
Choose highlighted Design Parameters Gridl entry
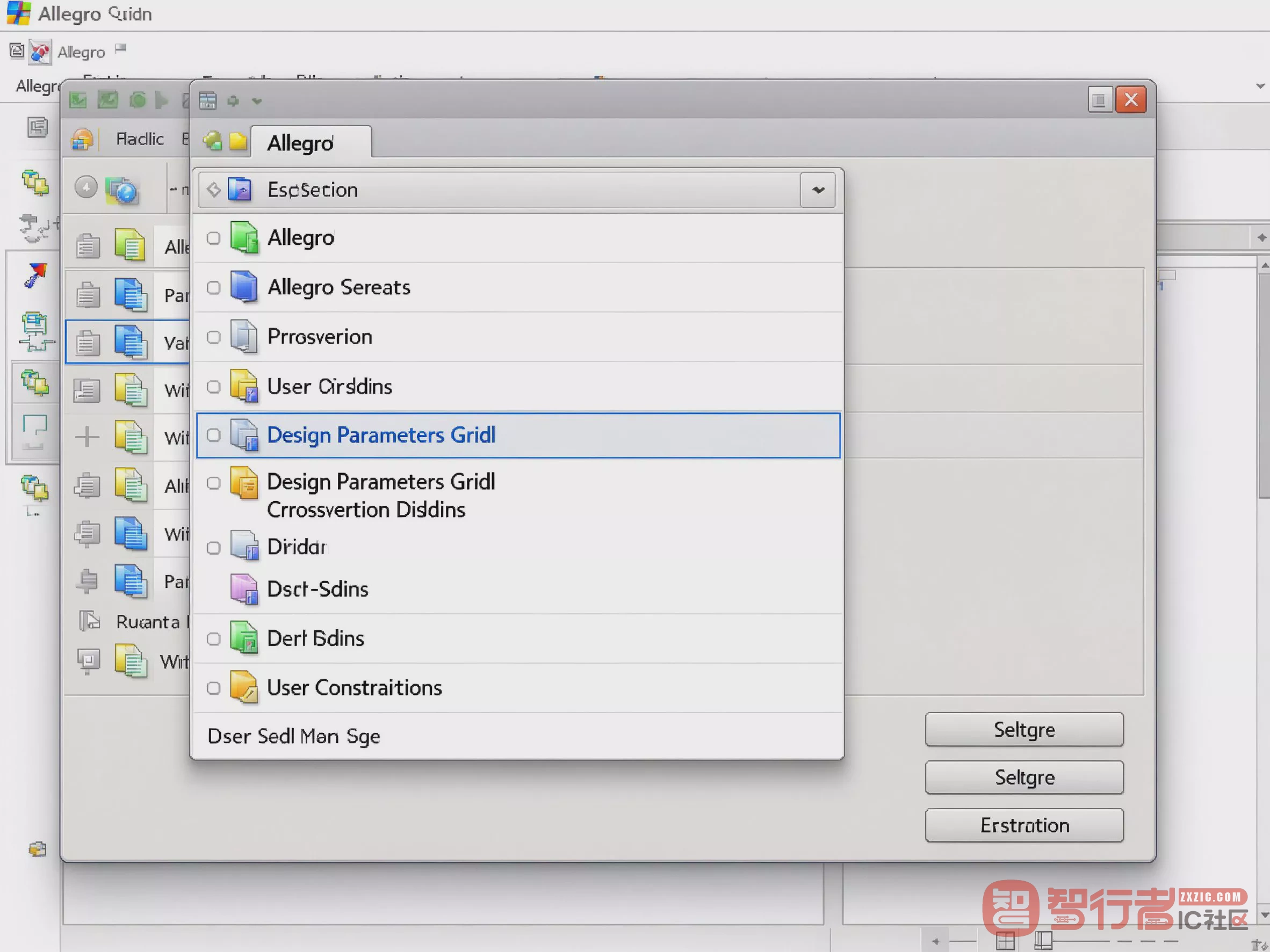pyautogui.click(x=518, y=435)
